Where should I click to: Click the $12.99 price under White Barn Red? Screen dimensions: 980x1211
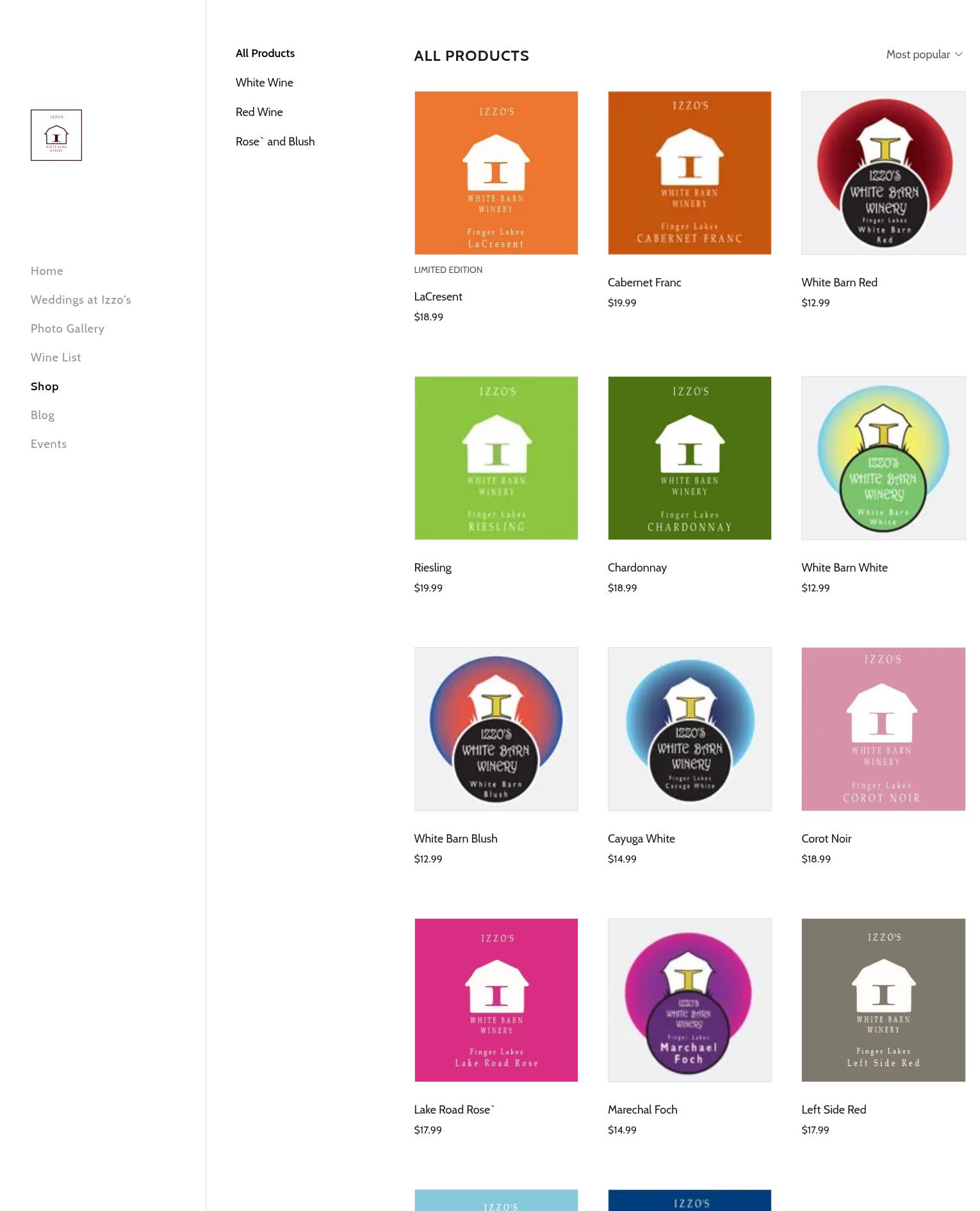[x=815, y=303]
